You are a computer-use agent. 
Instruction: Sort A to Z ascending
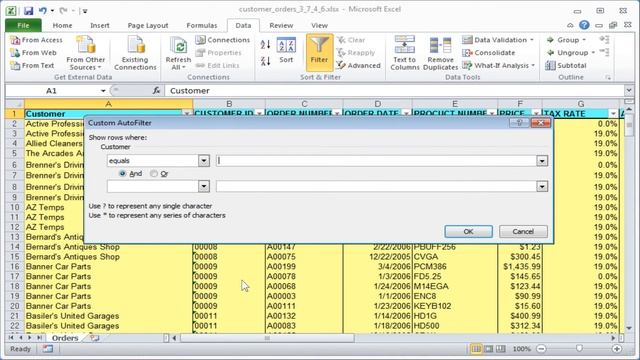[x=265, y=44]
